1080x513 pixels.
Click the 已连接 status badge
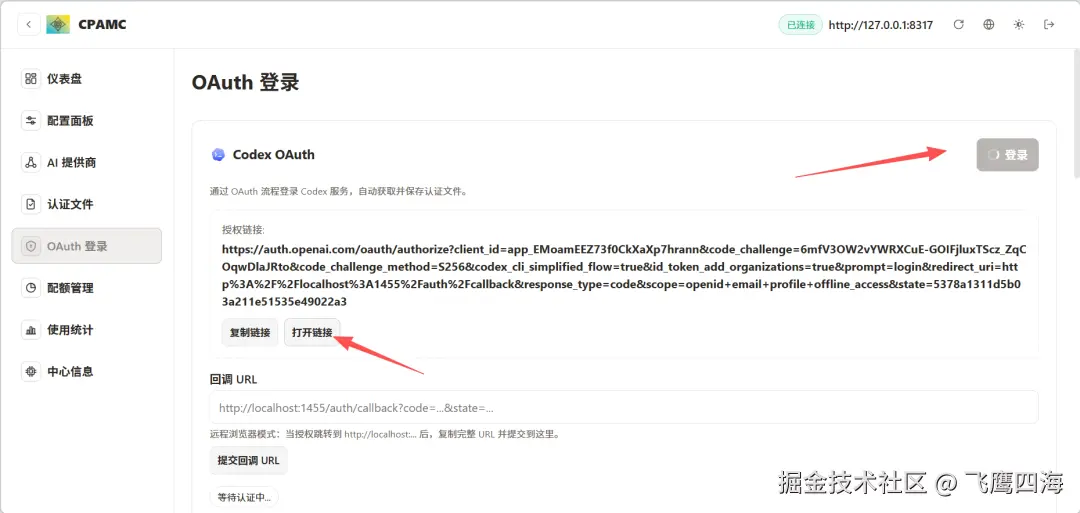pos(800,25)
